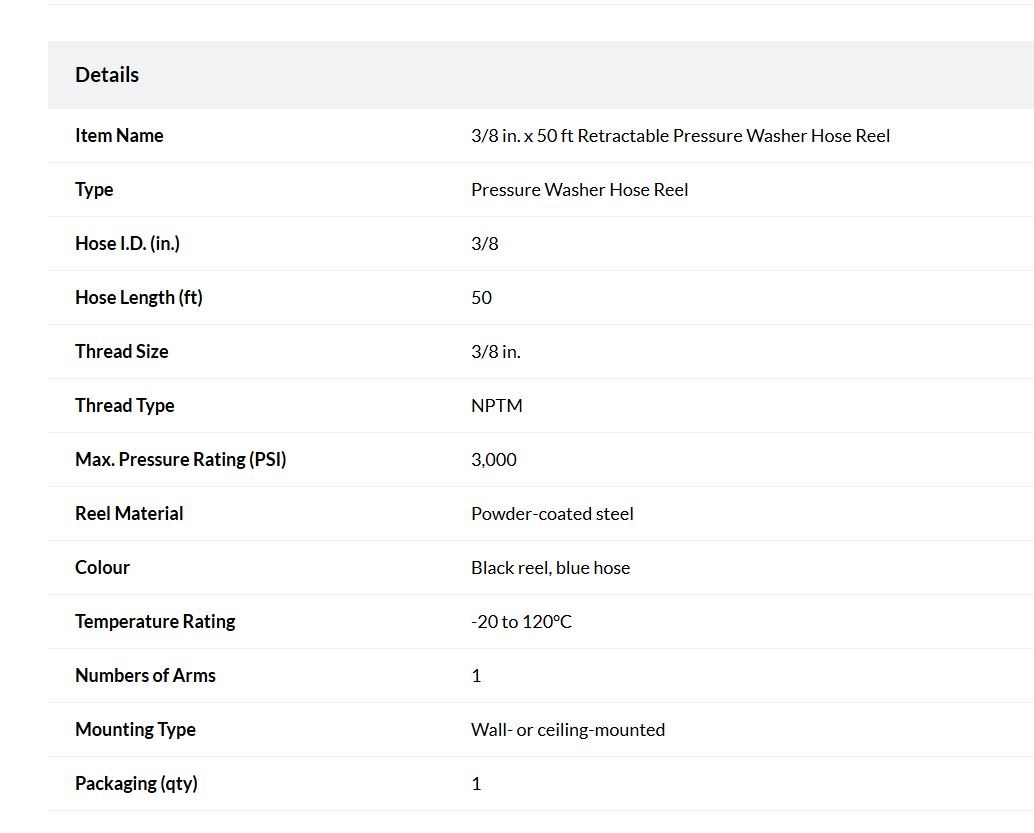Click the Hose Length (ft) label
The width and height of the screenshot is (1034, 833).
139,298
